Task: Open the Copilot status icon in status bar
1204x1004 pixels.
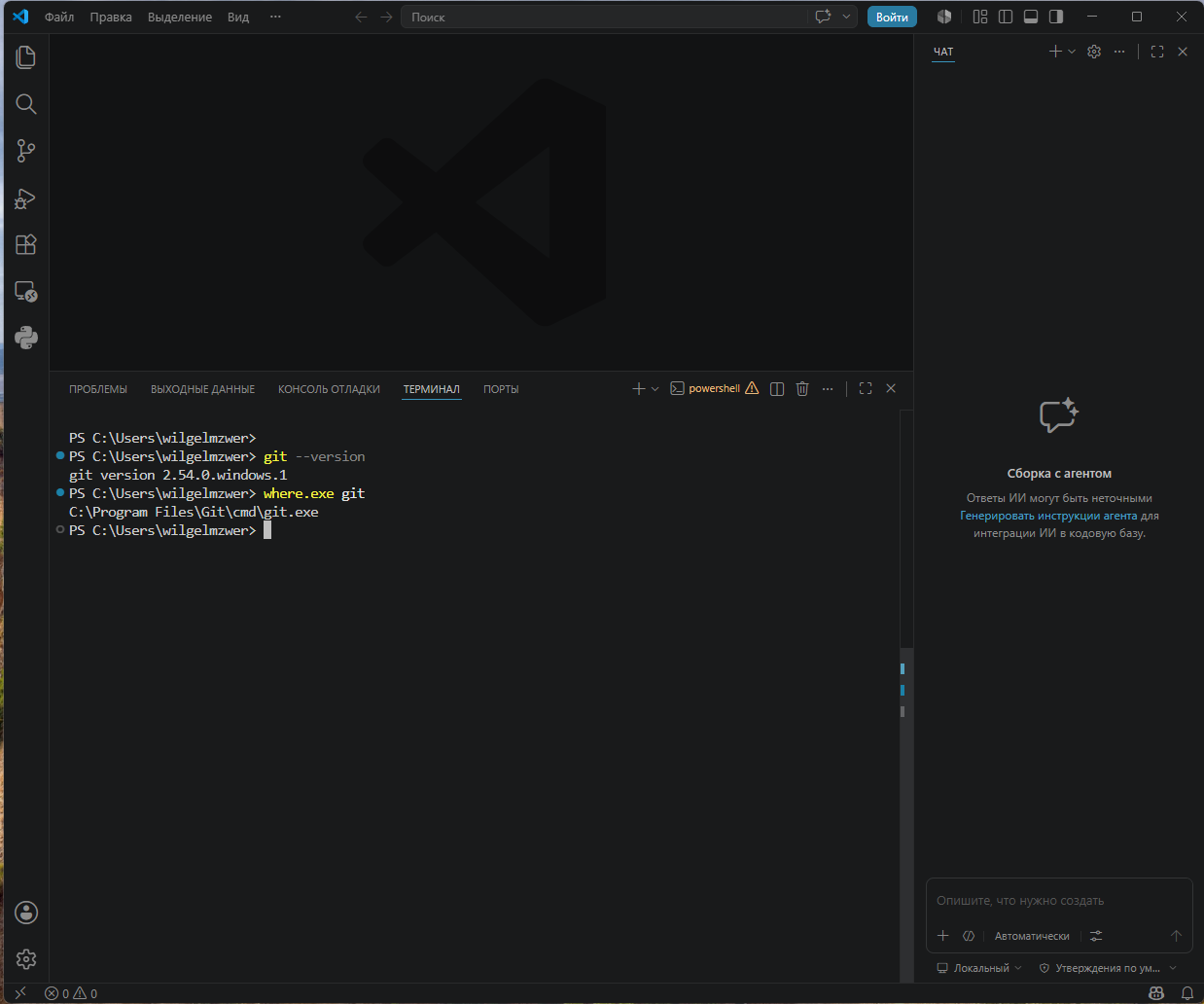Action: point(1156,993)
